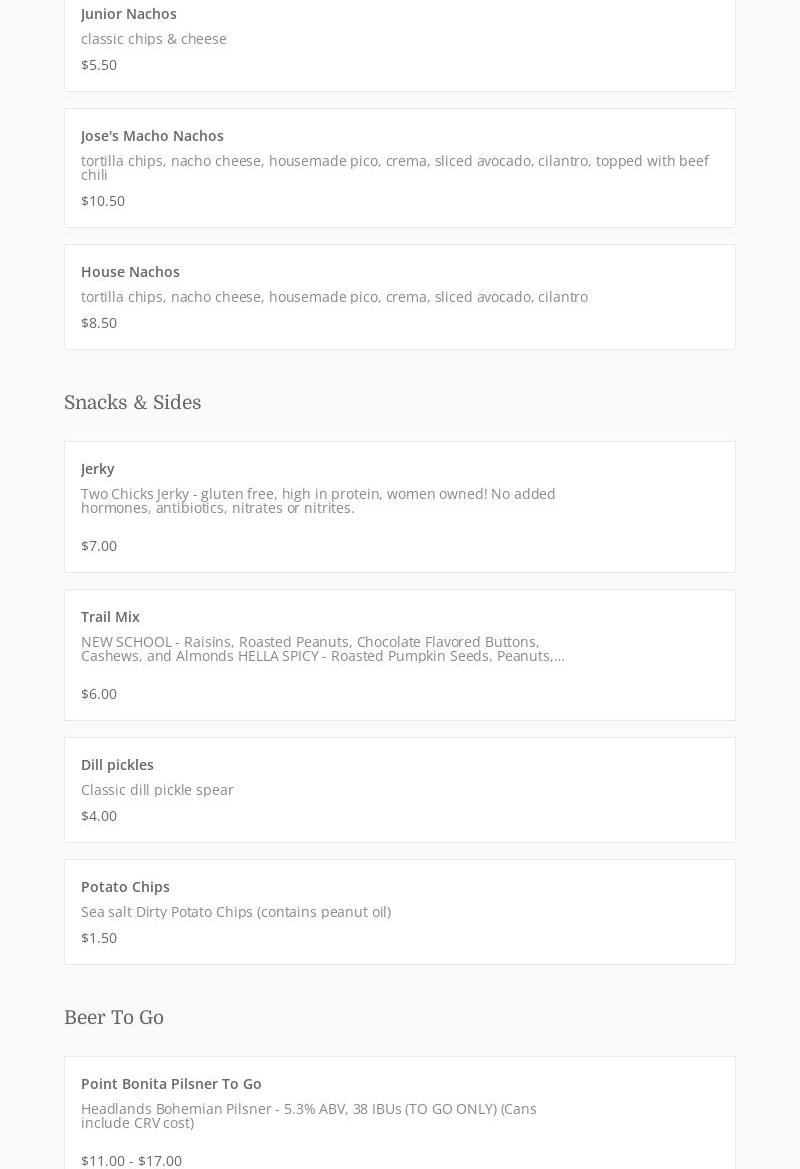The image size is (800, 1169).
Task: Click the Snacks & Sides heading
Action: pyautogui.click(x=132, y=403)
